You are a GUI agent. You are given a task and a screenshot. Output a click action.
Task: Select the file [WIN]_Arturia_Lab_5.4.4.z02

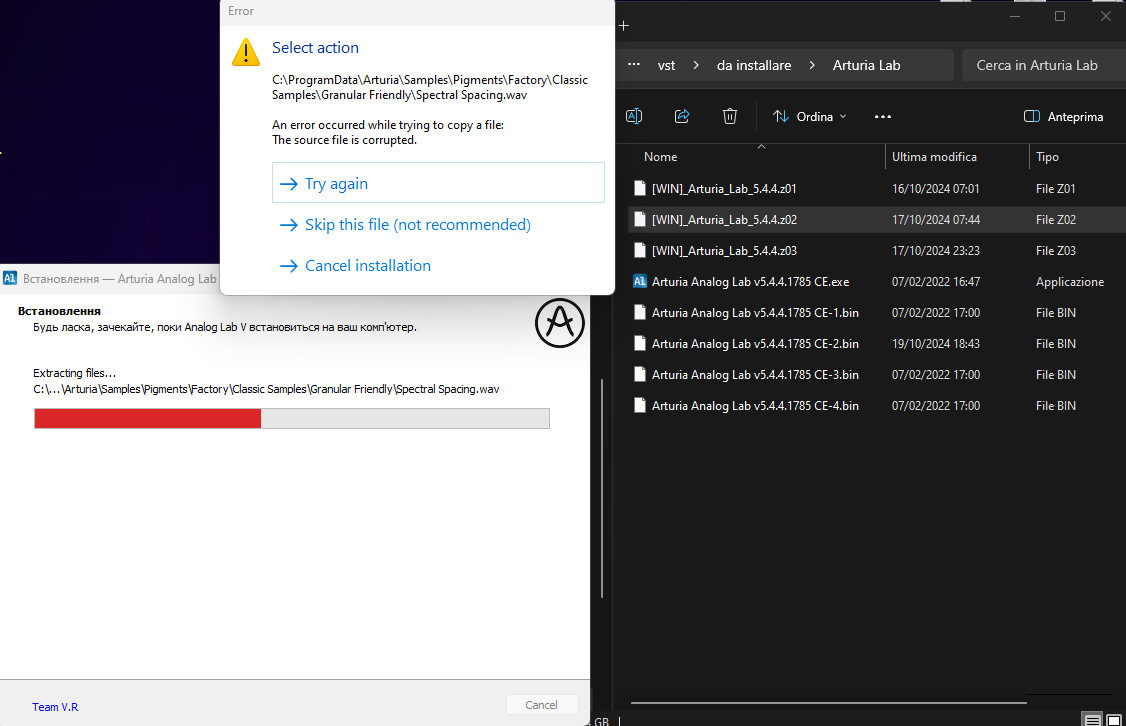[724, 220]
